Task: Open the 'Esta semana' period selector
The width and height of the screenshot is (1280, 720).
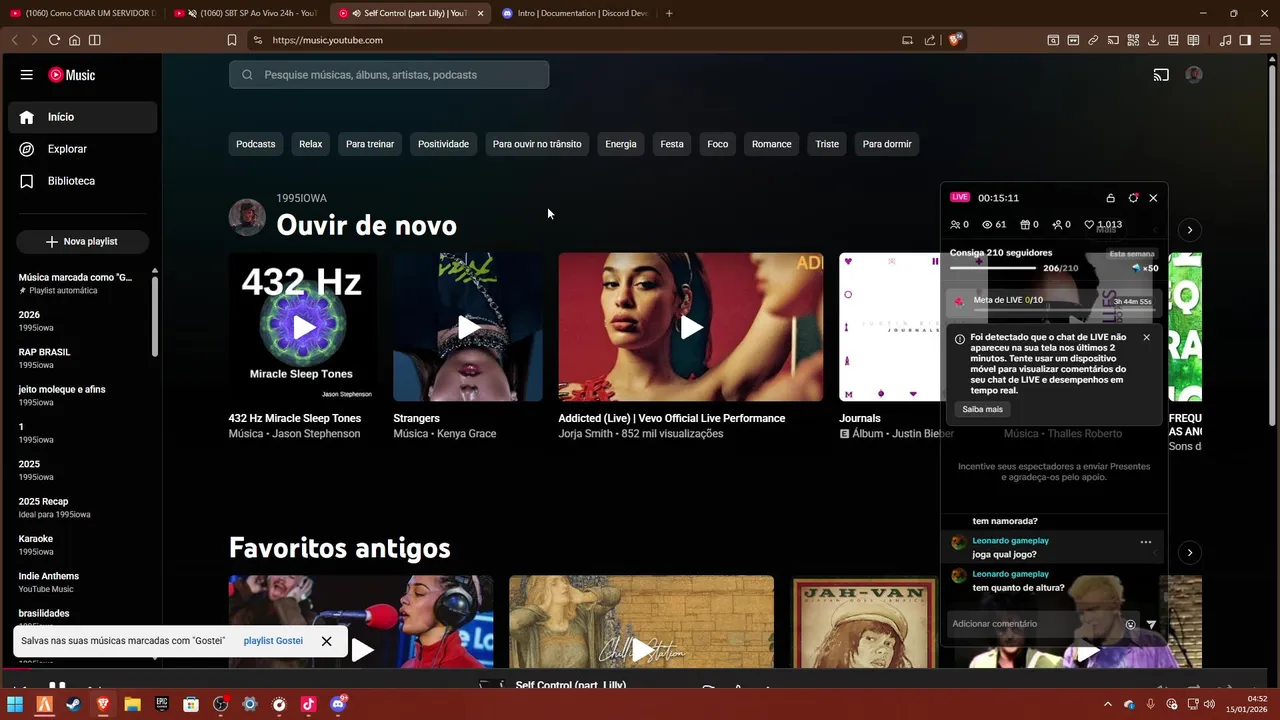Action: coord(1132,254)
